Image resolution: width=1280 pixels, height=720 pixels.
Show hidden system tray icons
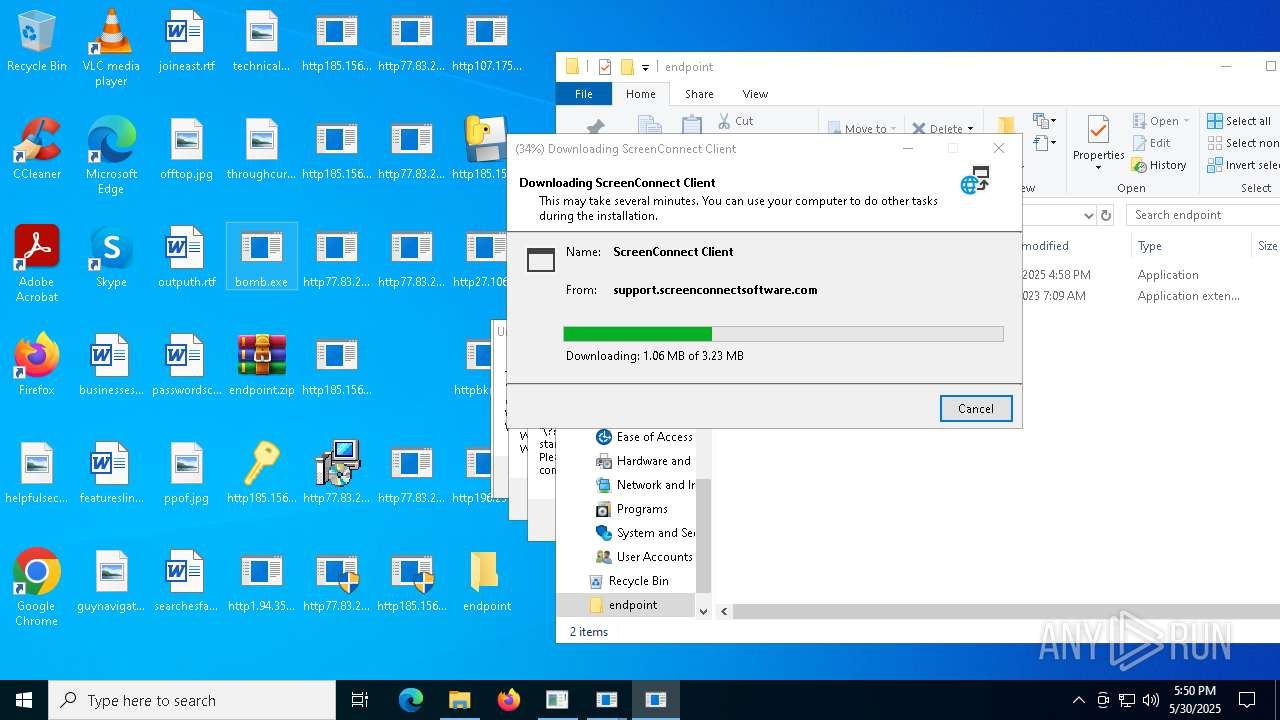coord(1078,700)
